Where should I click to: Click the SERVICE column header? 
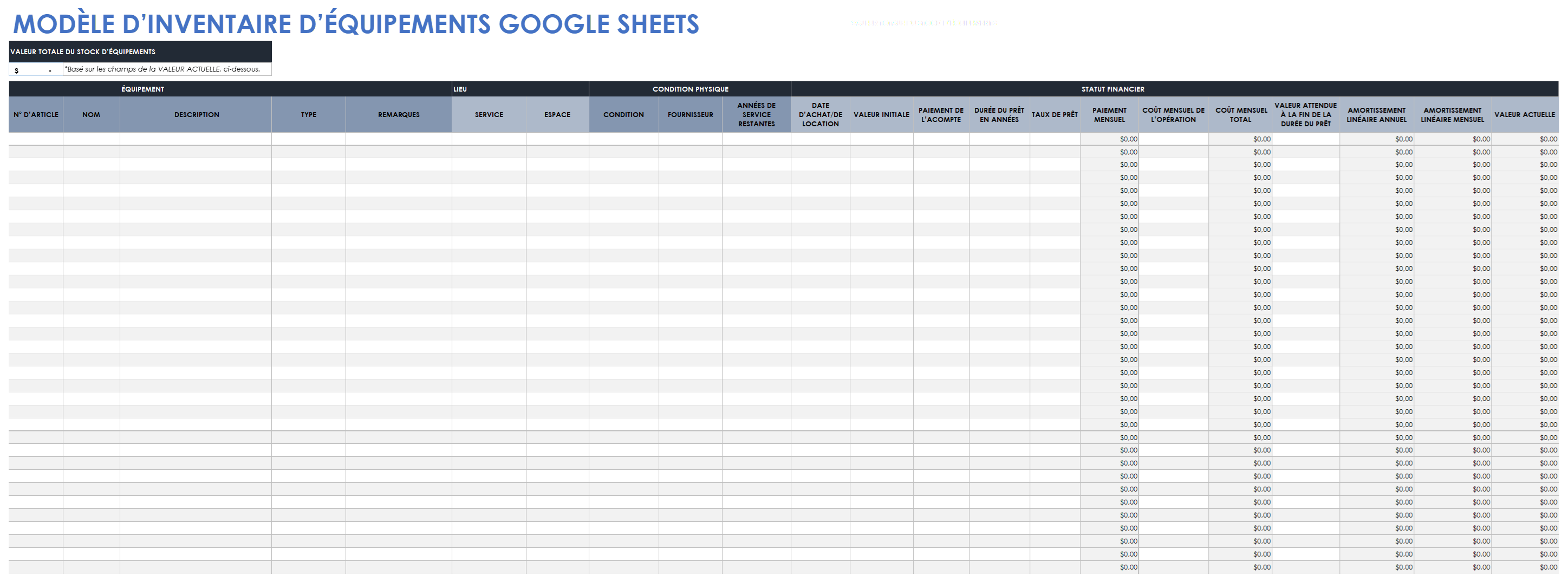pyautogui.click(x=489, y=114)
